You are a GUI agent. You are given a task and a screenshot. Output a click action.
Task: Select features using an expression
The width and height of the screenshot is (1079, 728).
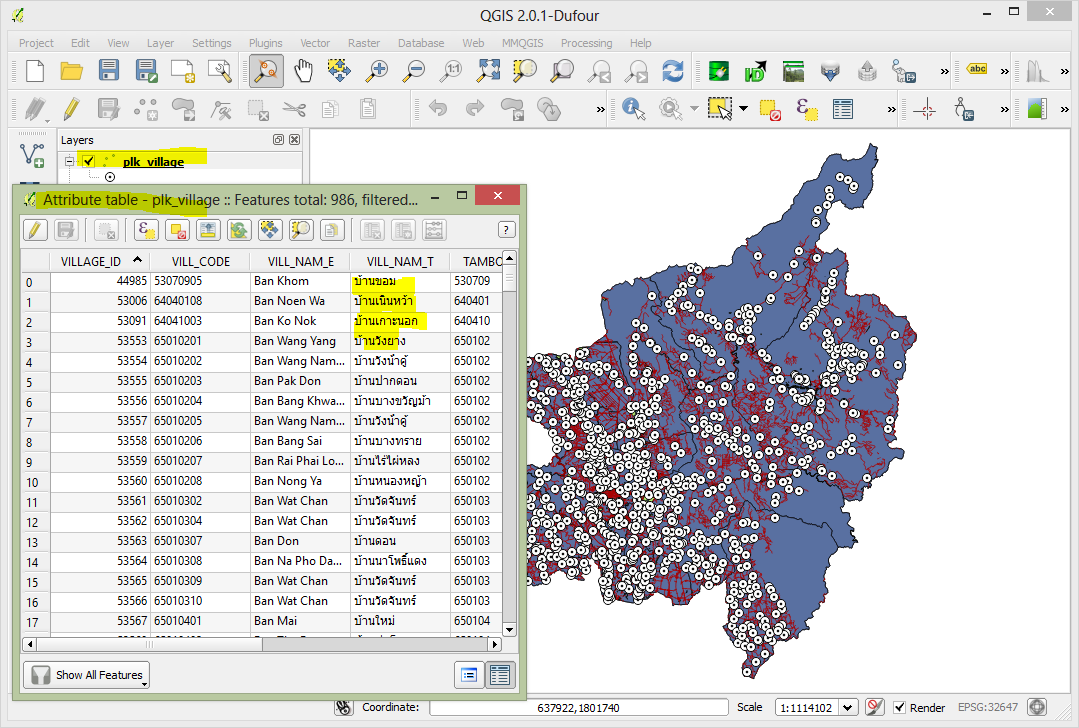145,229
